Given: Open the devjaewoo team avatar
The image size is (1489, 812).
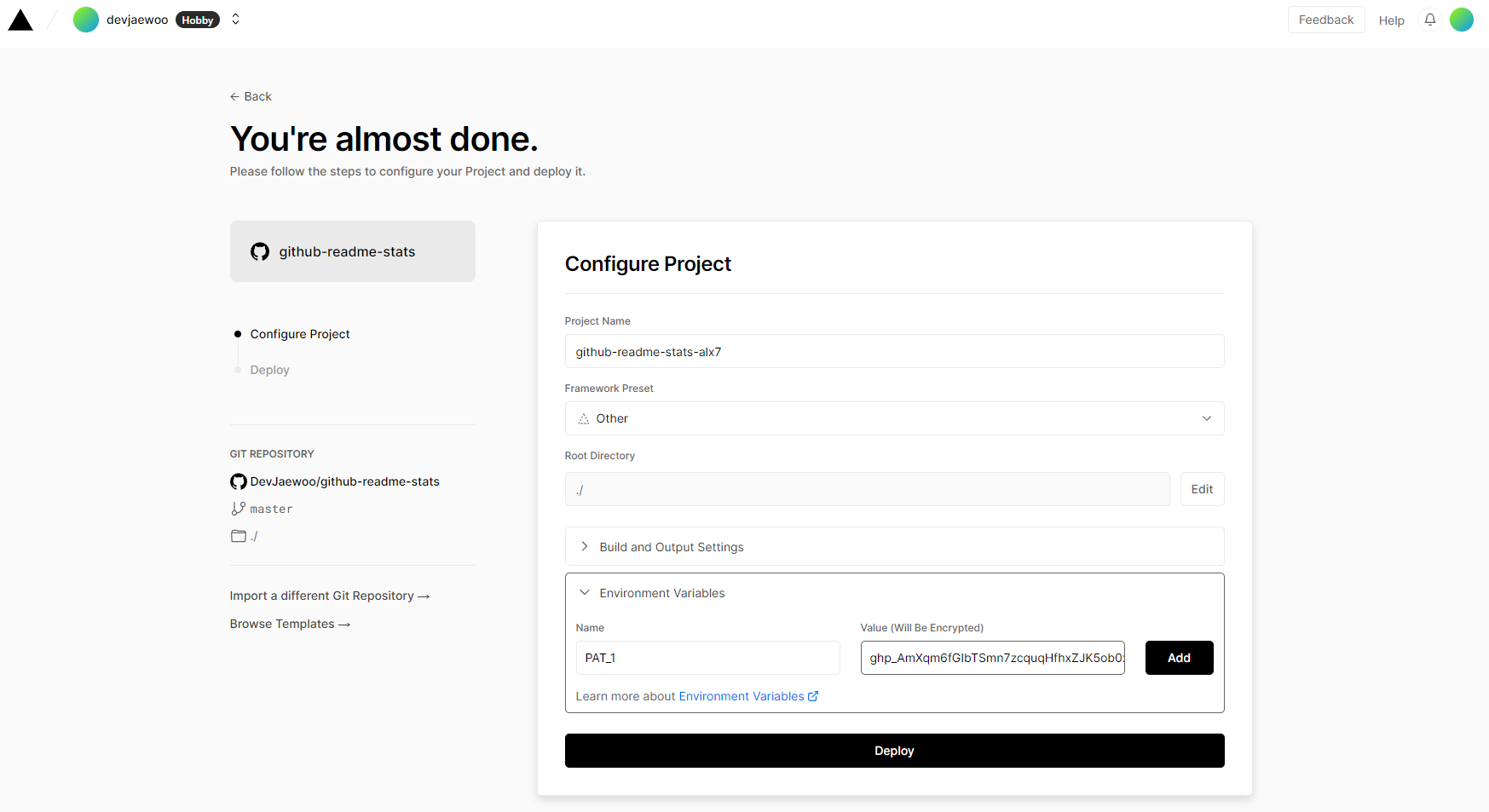Looking at the screenshot, I should coord(86,20).
